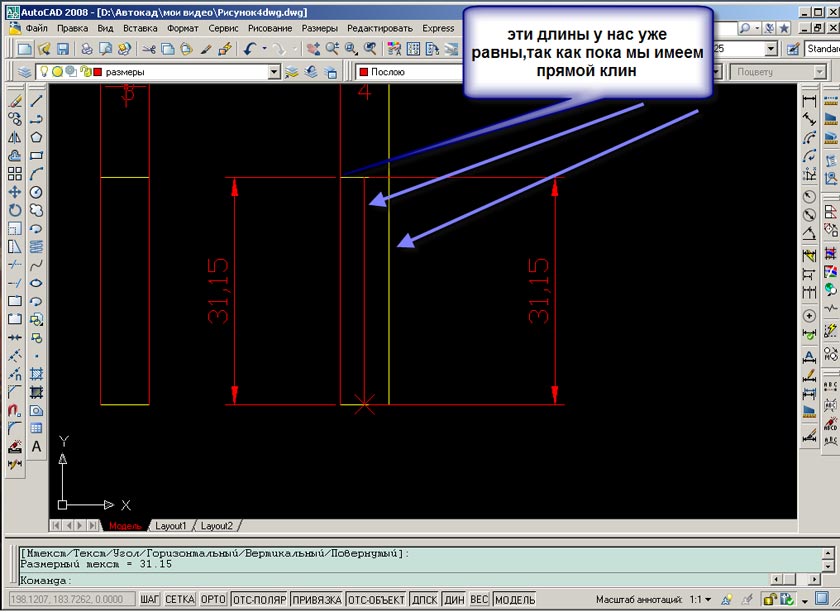840x612 pixels.
Task: Open the Размеры menu
Action: pos(320,29)
